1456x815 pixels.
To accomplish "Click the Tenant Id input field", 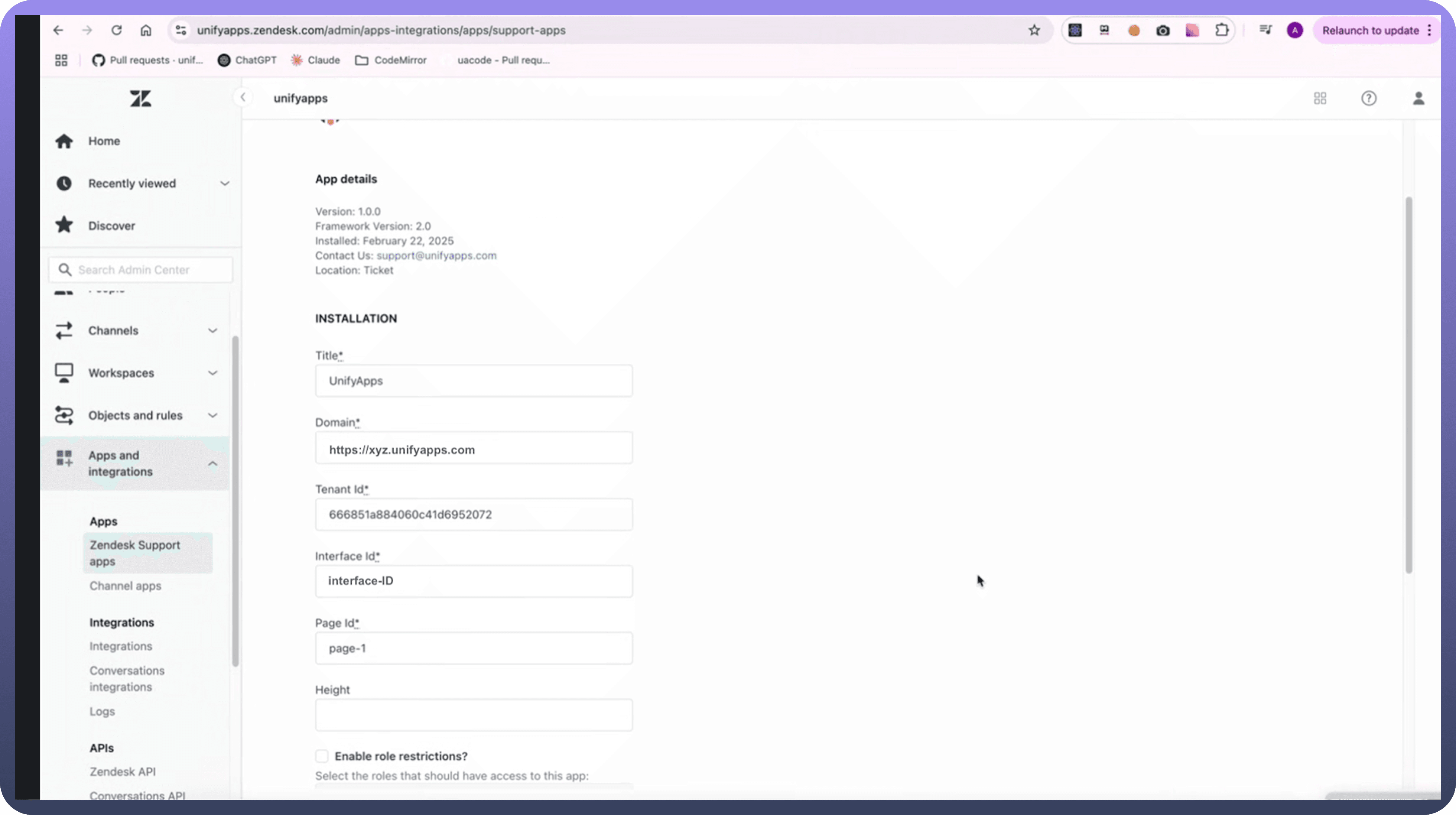I will pyautogui.click(x=474, y=515).
